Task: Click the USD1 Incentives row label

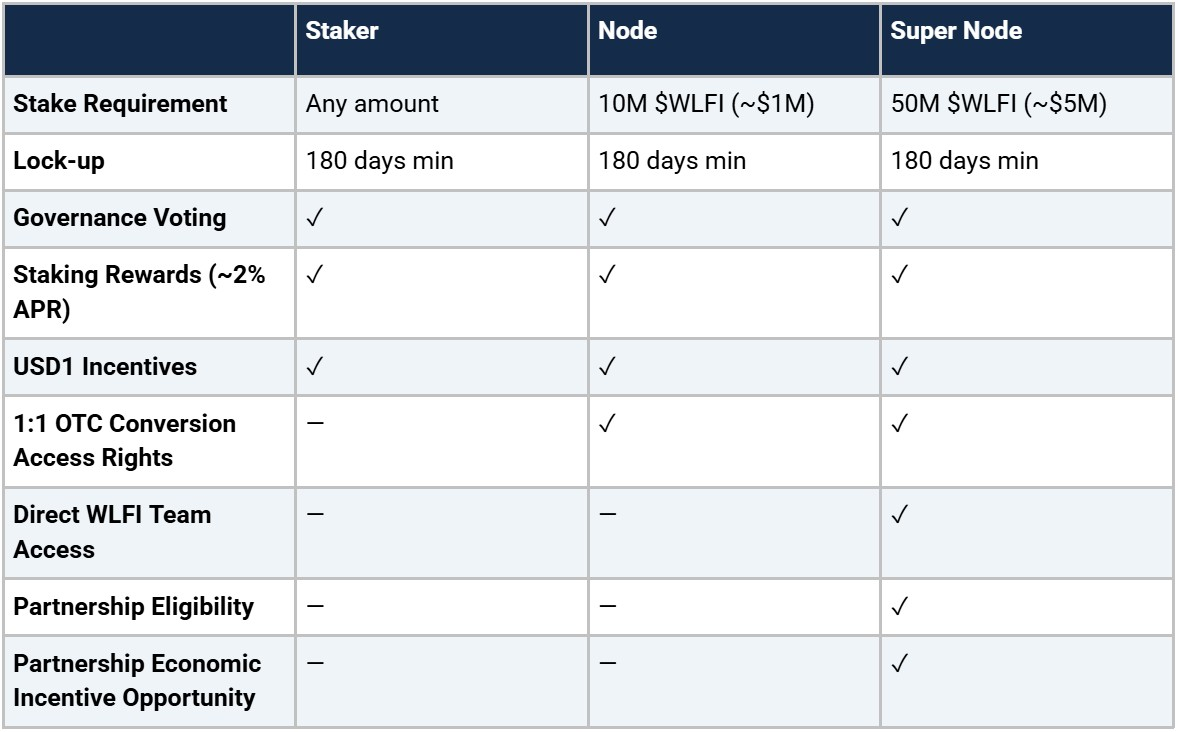Action: (x=105, y=367)
